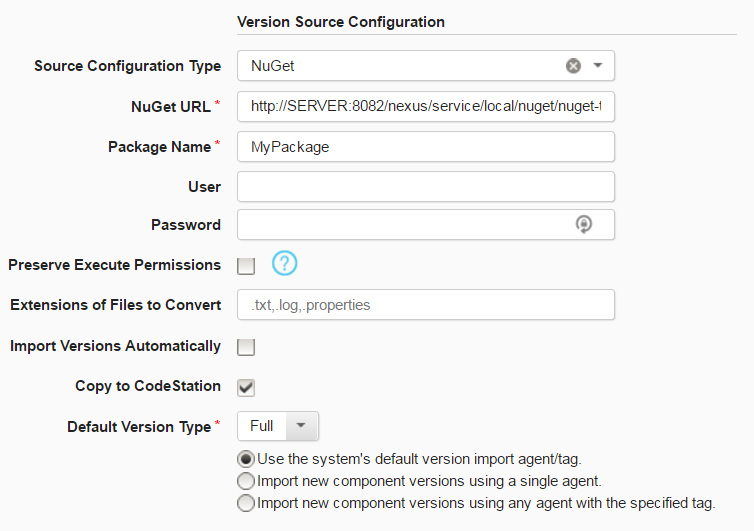Focus the NuGet URL text field

click(x=425, y=106)
